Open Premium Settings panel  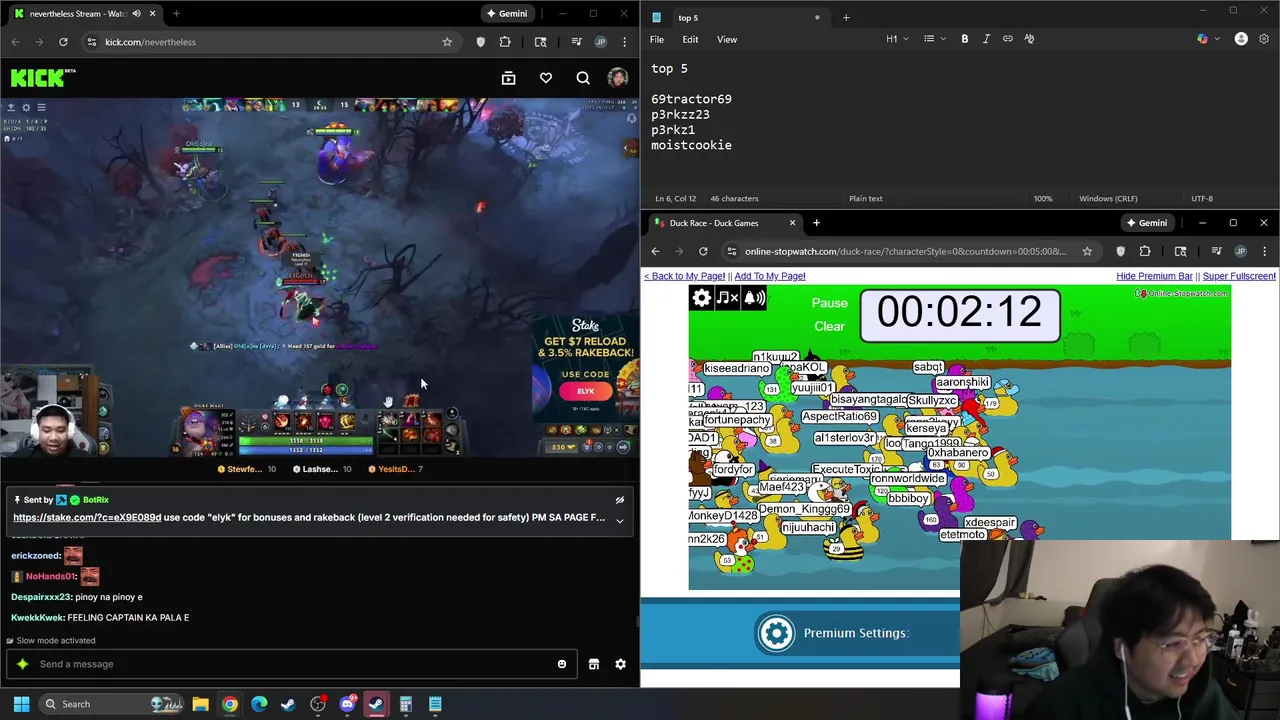(x=834, y=633)
